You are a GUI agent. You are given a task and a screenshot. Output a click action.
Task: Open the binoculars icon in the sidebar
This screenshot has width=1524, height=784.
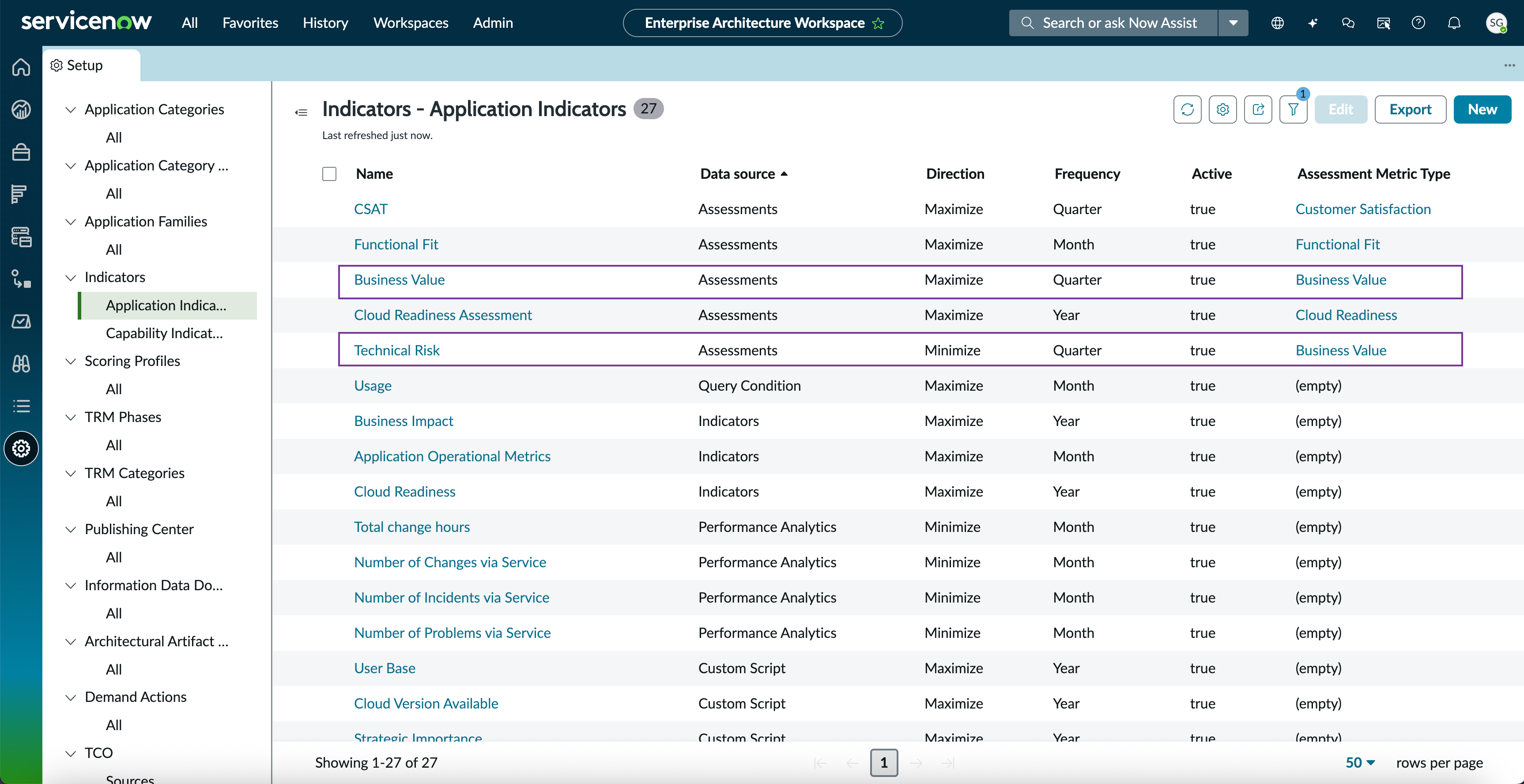tap(21, 364)
